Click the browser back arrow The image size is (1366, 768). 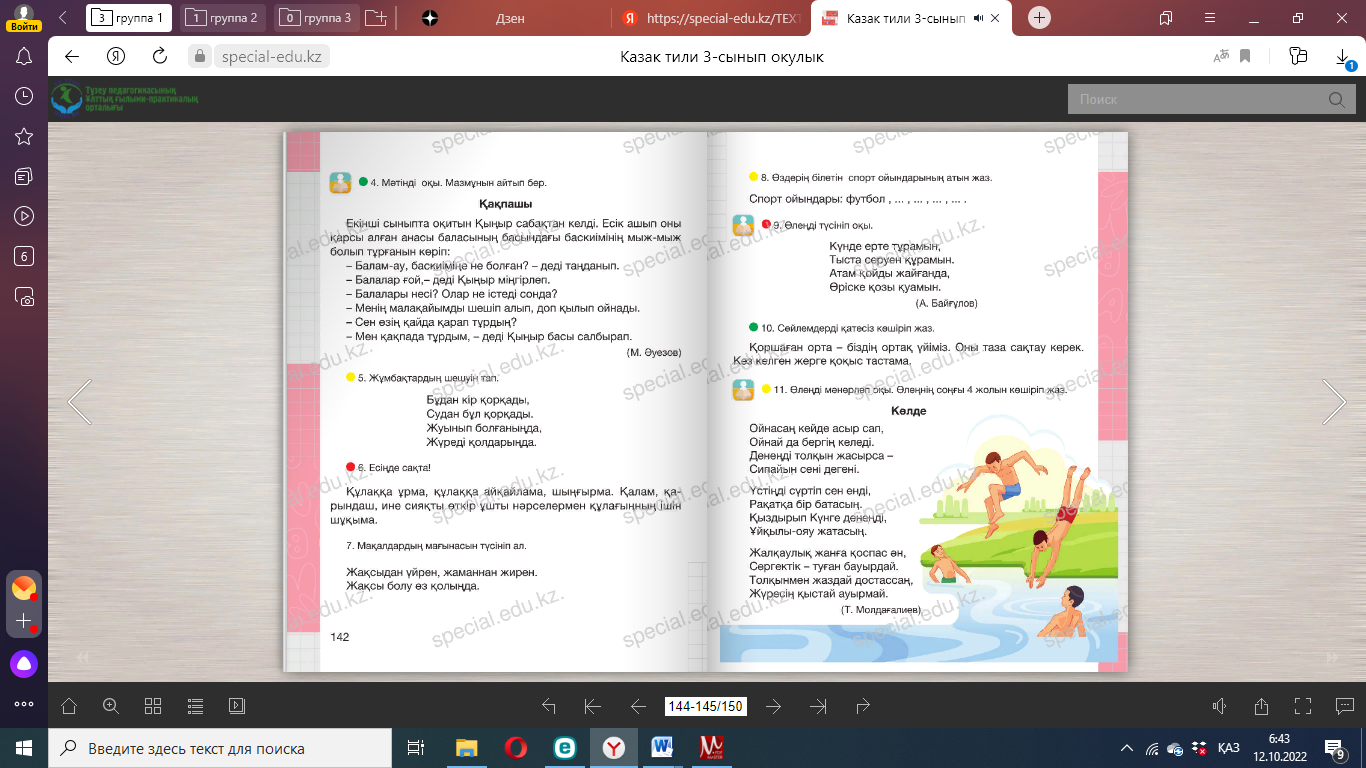72,56
